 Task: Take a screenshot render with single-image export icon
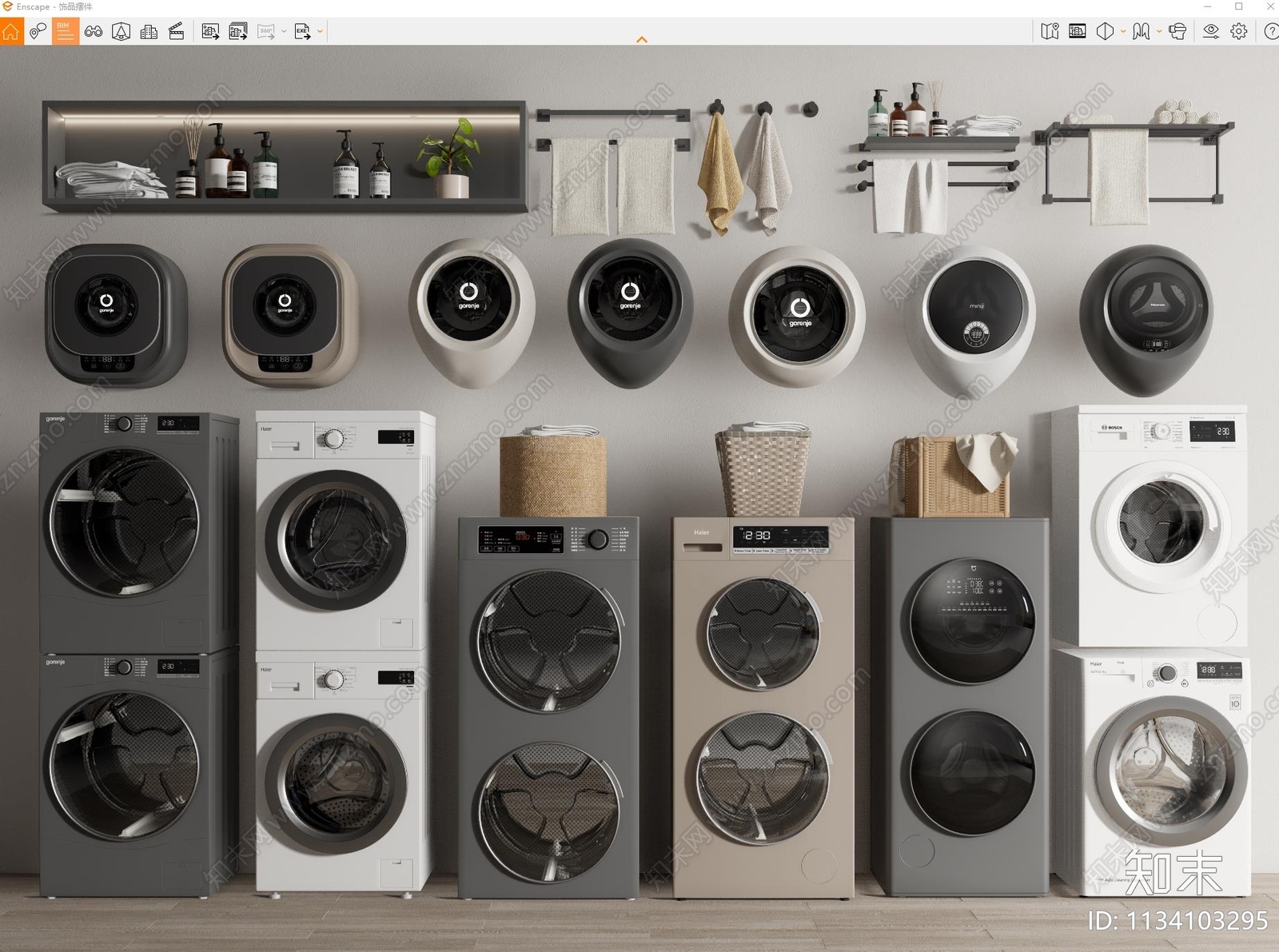(210, 31)
